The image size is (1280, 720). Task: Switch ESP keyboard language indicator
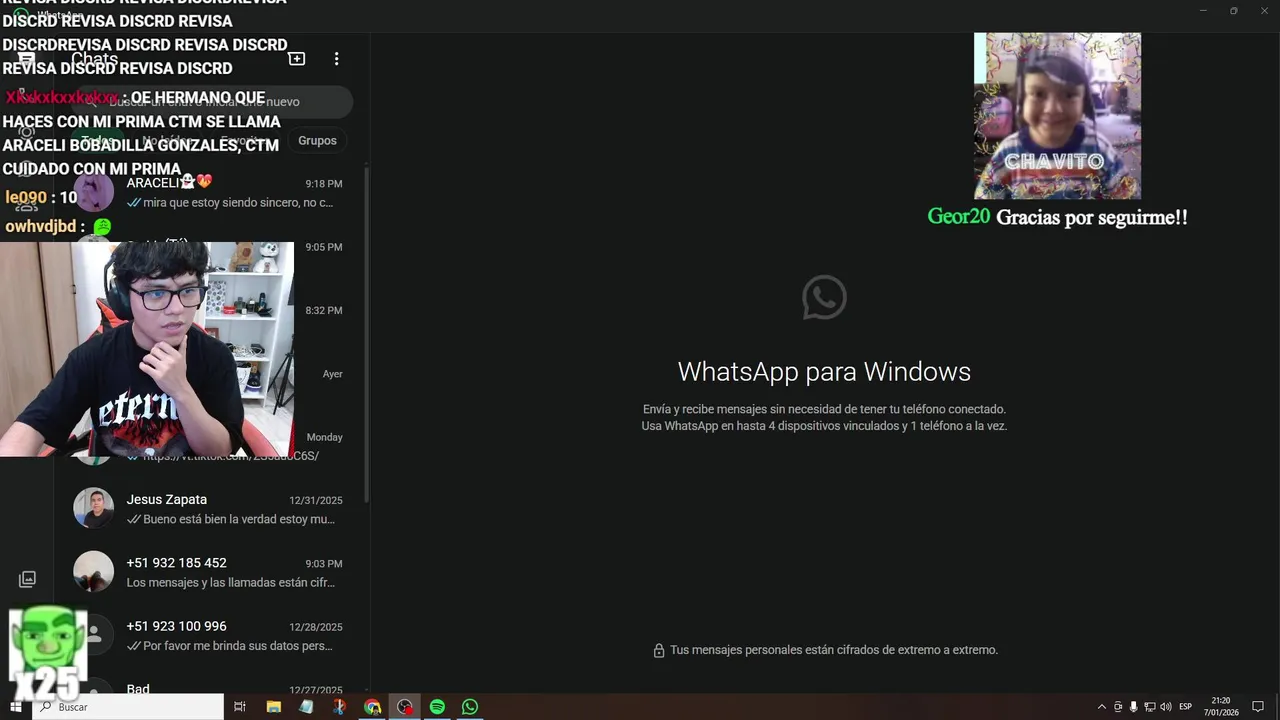(1186, 707)
